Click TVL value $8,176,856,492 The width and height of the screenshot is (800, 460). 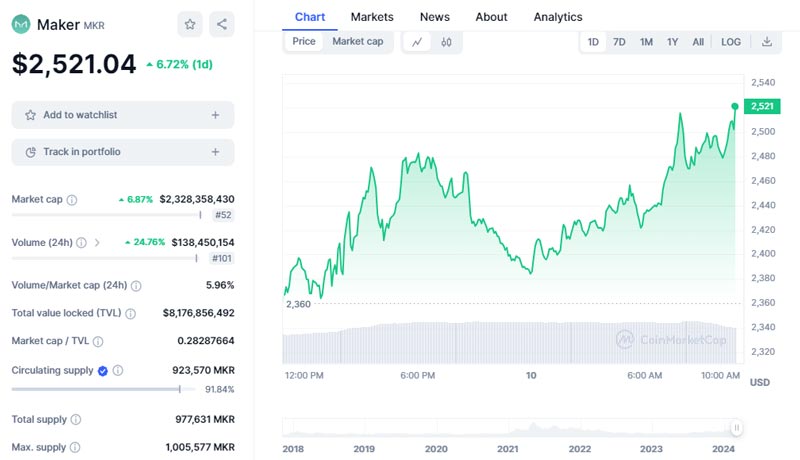(x=198, y=313)
